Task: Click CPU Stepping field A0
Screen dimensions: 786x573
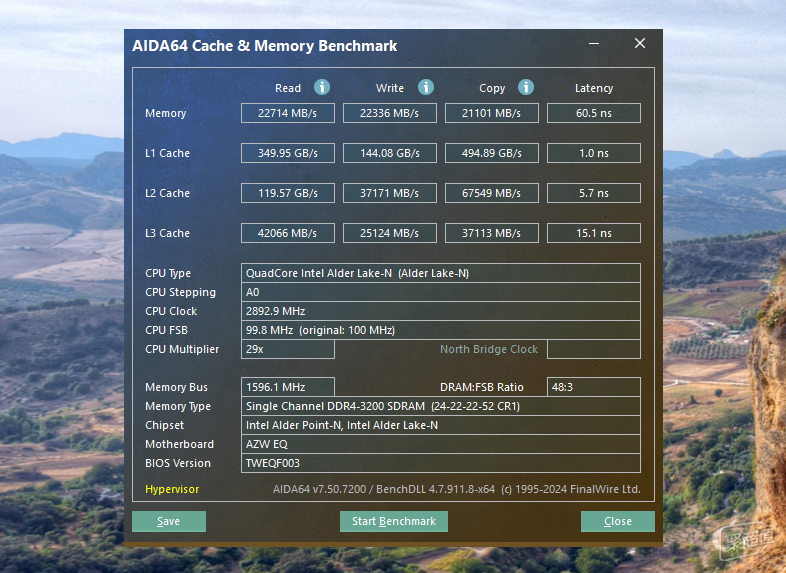Action: point(441,292)
